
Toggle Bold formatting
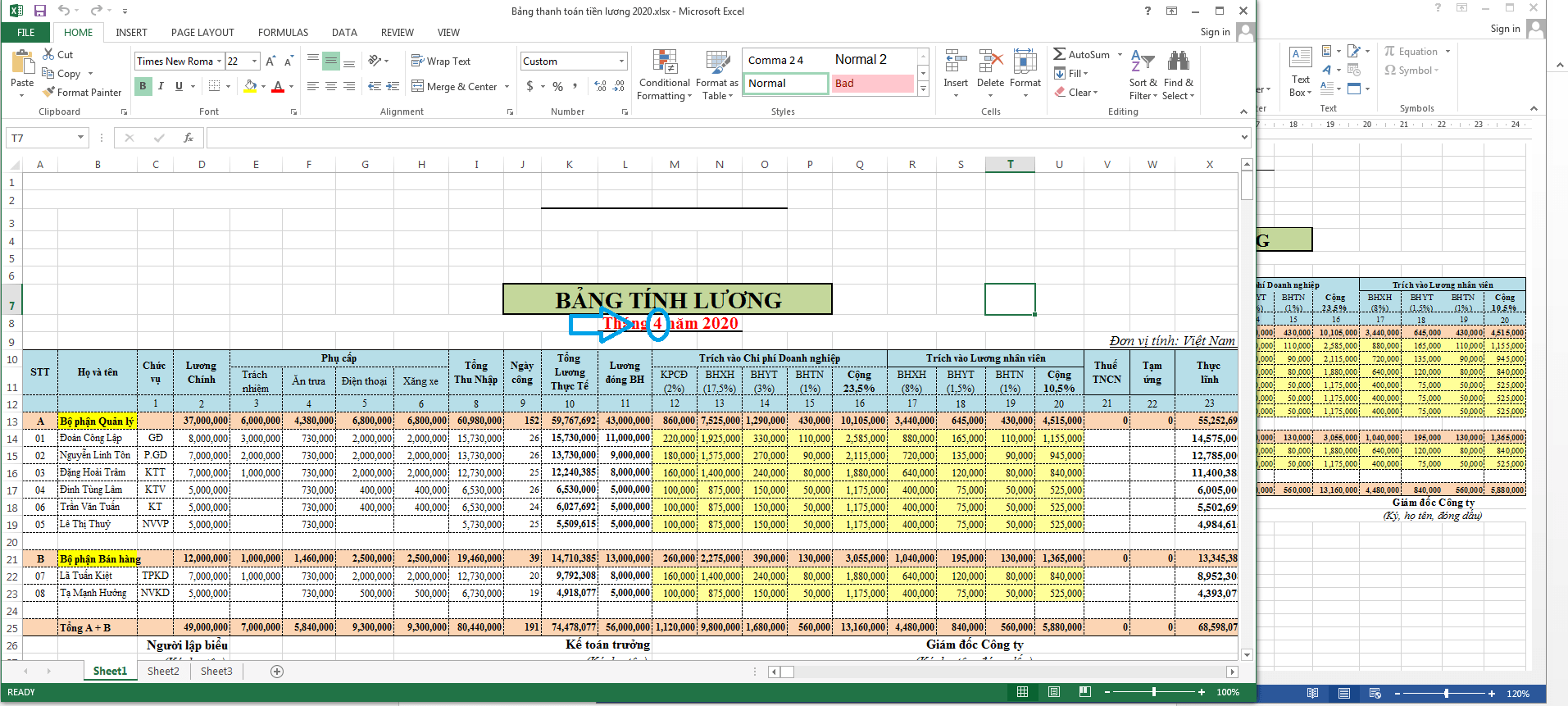pos(143,85)
